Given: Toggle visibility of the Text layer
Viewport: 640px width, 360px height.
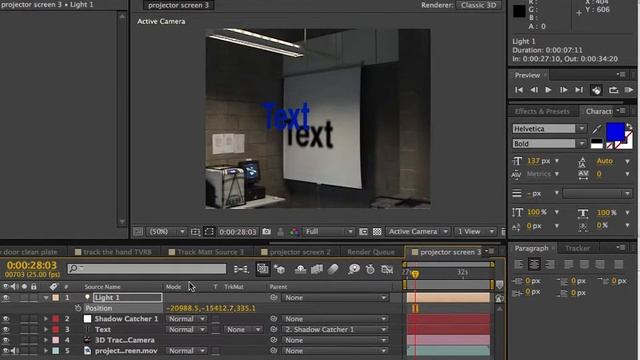Looking at the screenshot, I should click(x=6, y=329).
